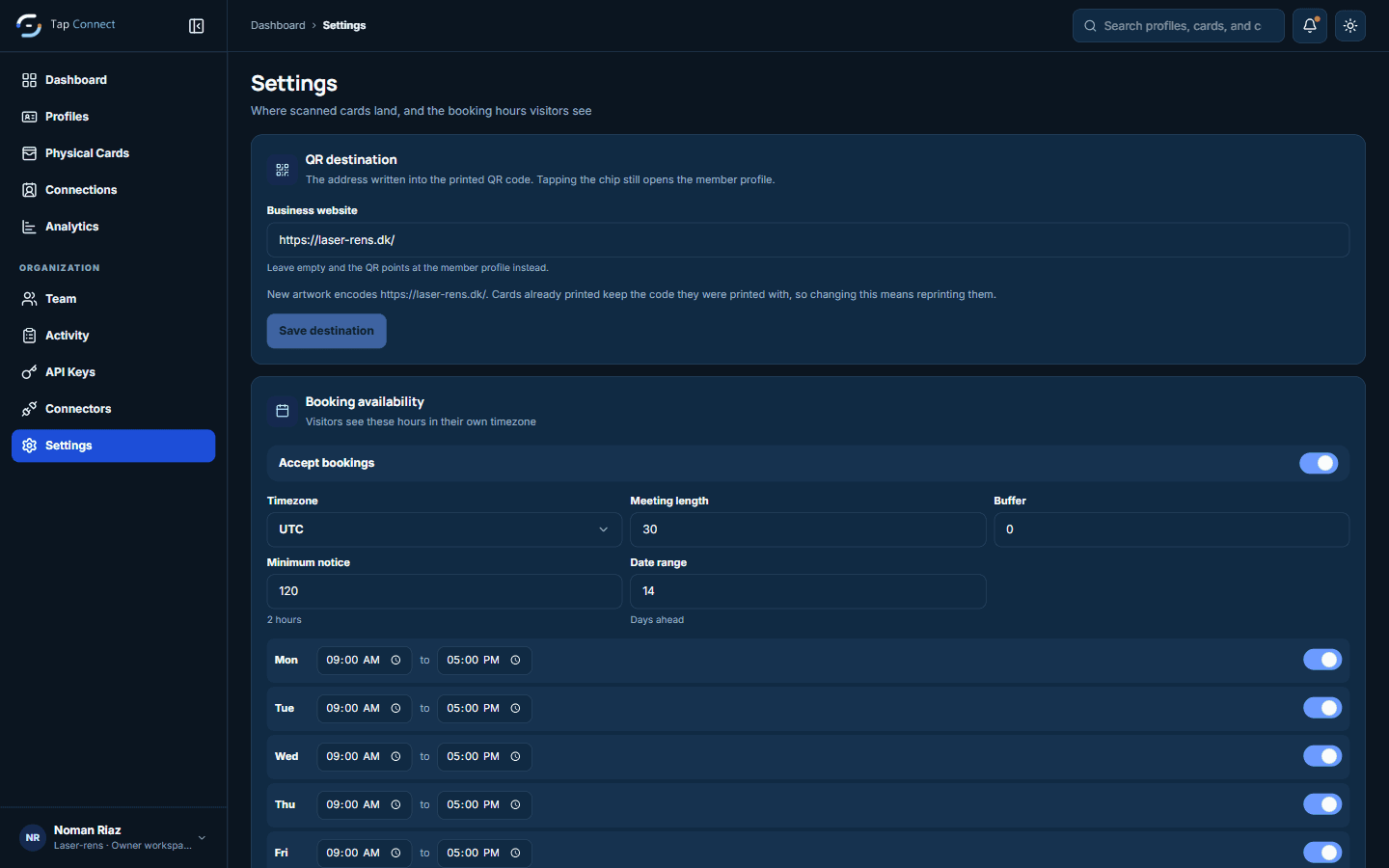Navigate to Connections
The image size is (1389, 868).
point(114,190)
